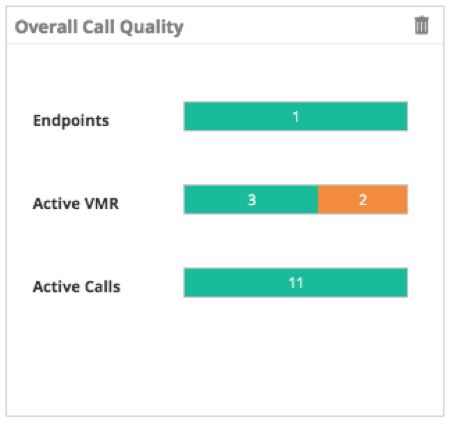This screenshot has width=450, height=428.
Task: Select the Active Calls label
Action: (76, 287)
